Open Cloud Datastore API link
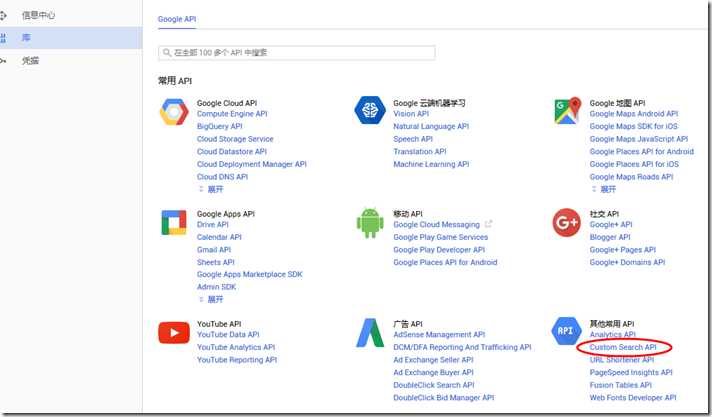 pos(232,151)
